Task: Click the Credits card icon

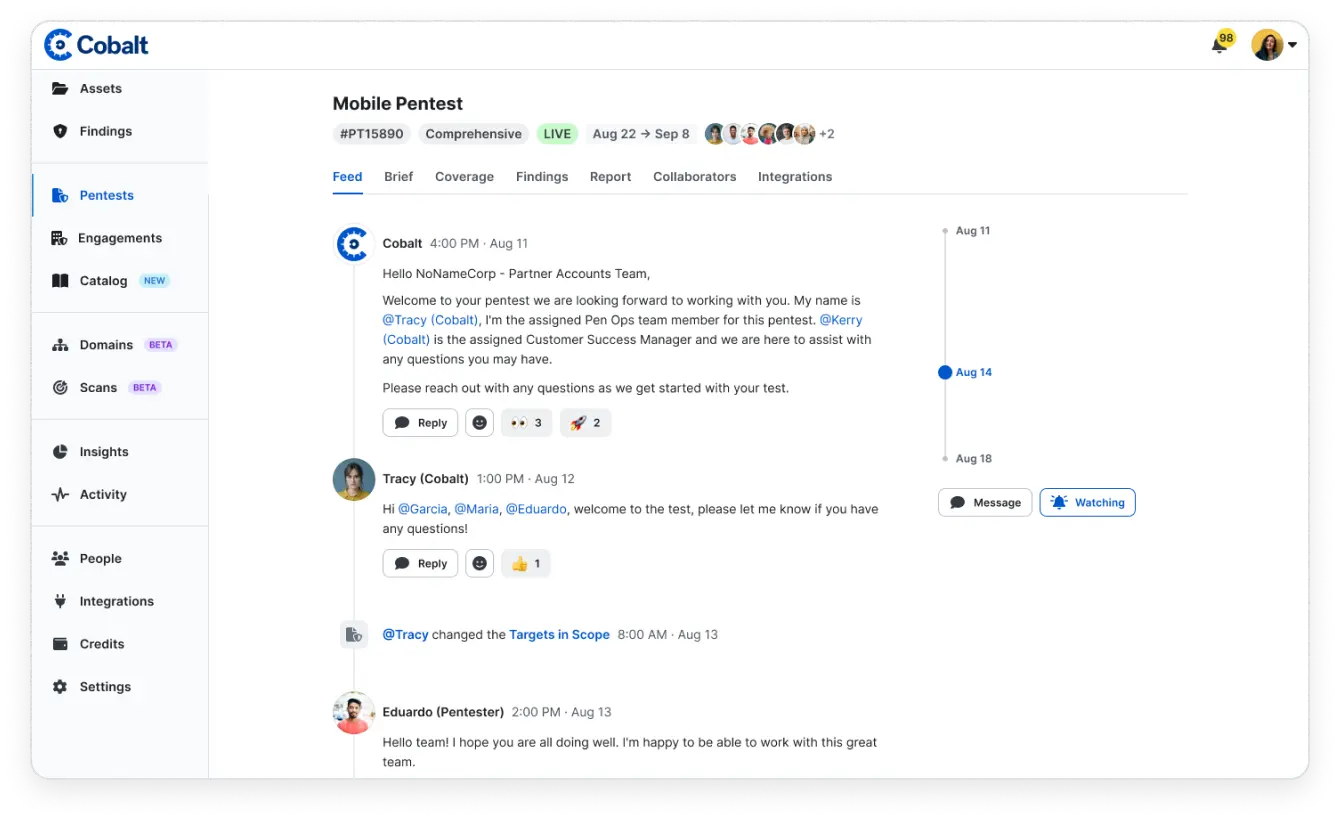Action: (60, 644)
